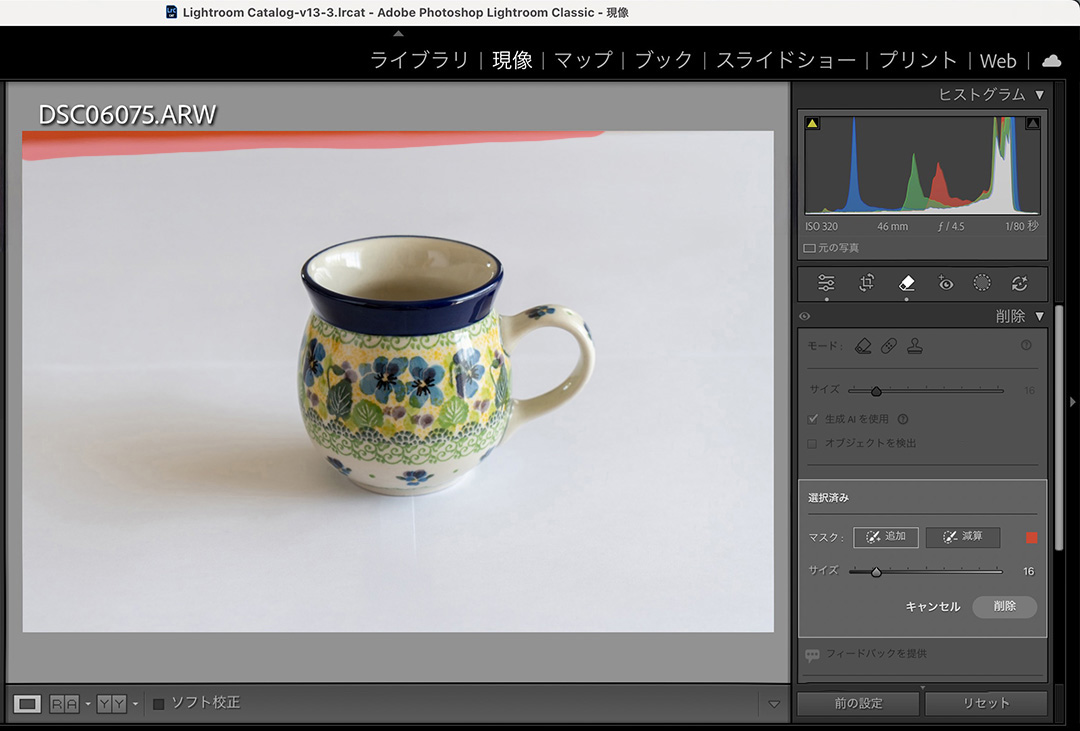Viewport: 1080px width, 731px height.
Task: Click the info icon beside 生成 AI を使用
Action: tap(903, 419)
